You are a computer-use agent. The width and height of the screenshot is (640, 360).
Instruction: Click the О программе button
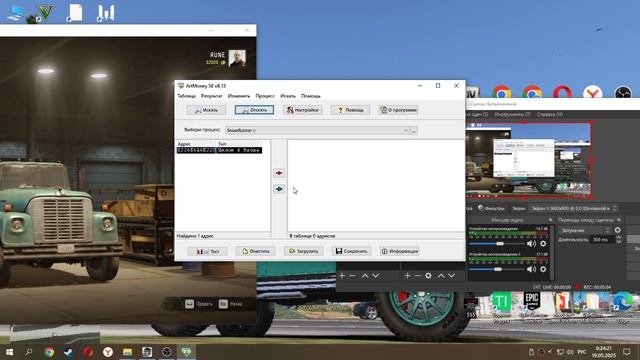pos(399,110)
